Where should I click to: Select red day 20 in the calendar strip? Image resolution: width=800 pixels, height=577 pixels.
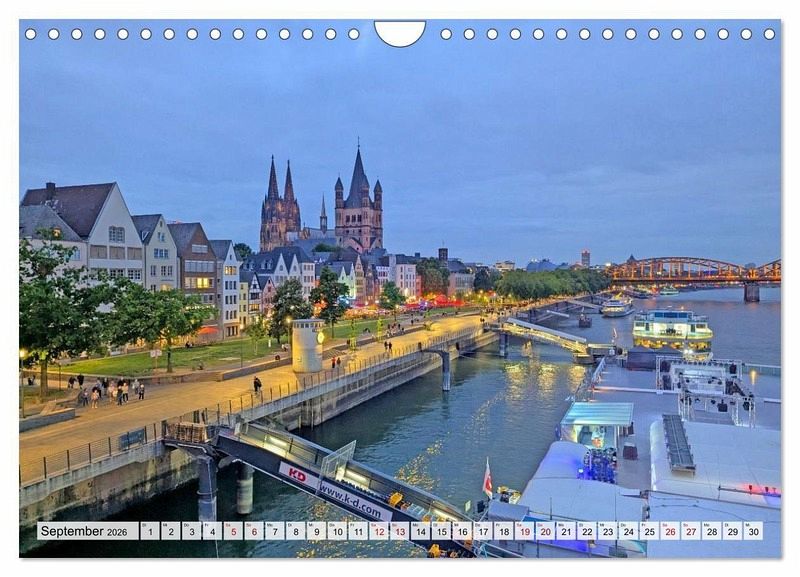(545, 531)
